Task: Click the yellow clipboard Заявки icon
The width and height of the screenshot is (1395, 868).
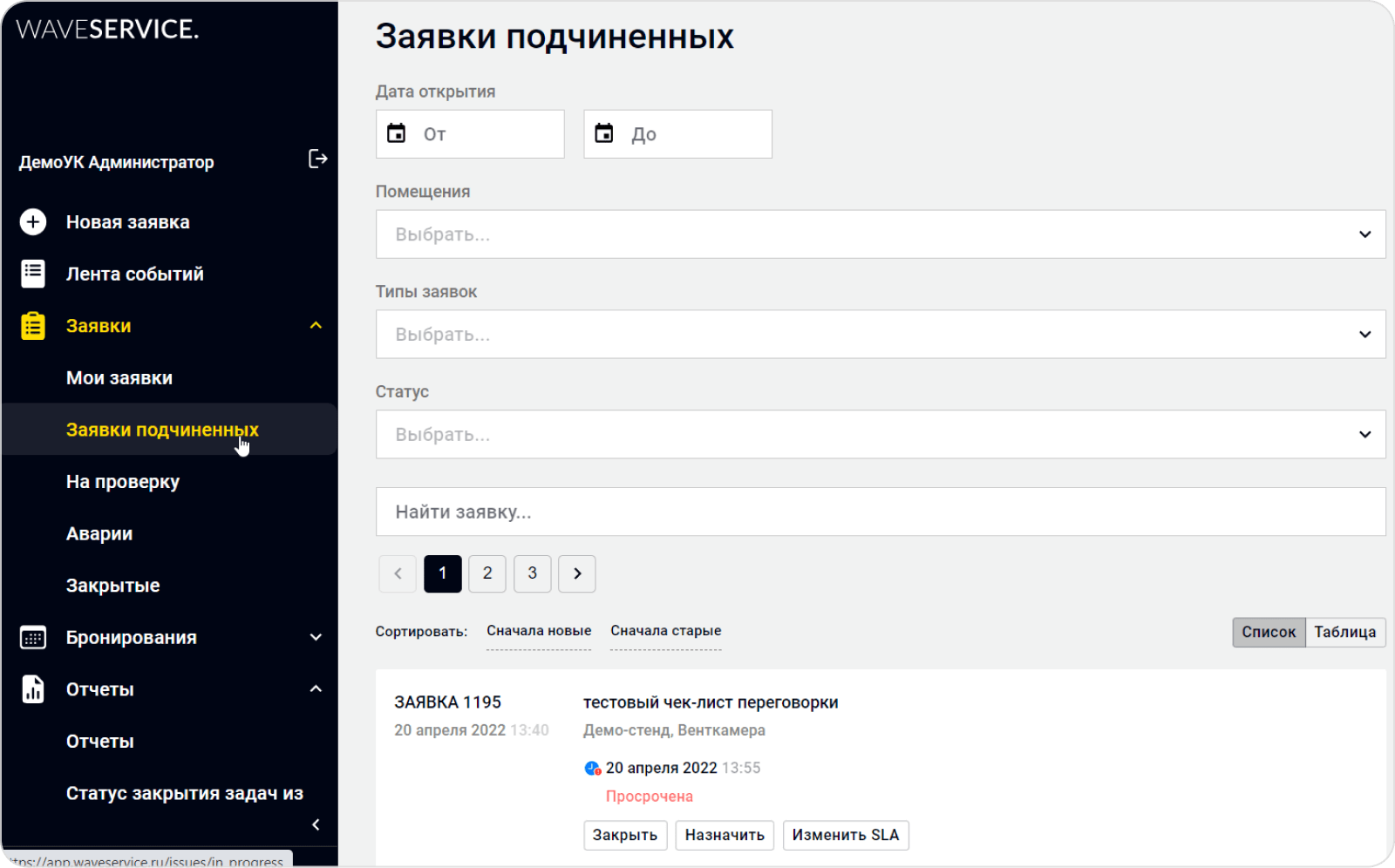Action: click(33, 326)
